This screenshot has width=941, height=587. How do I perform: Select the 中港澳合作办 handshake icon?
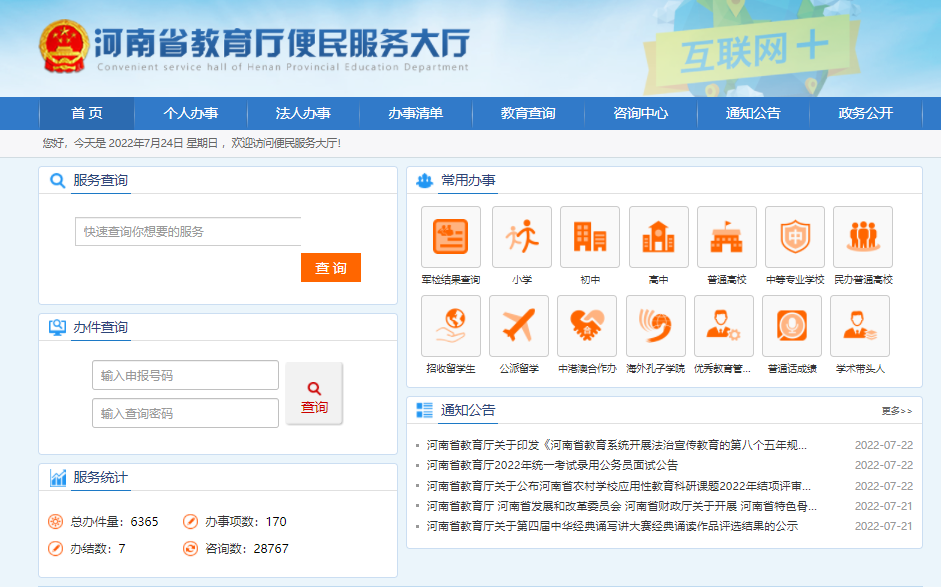pyautogui.click(x=587, y=326)
